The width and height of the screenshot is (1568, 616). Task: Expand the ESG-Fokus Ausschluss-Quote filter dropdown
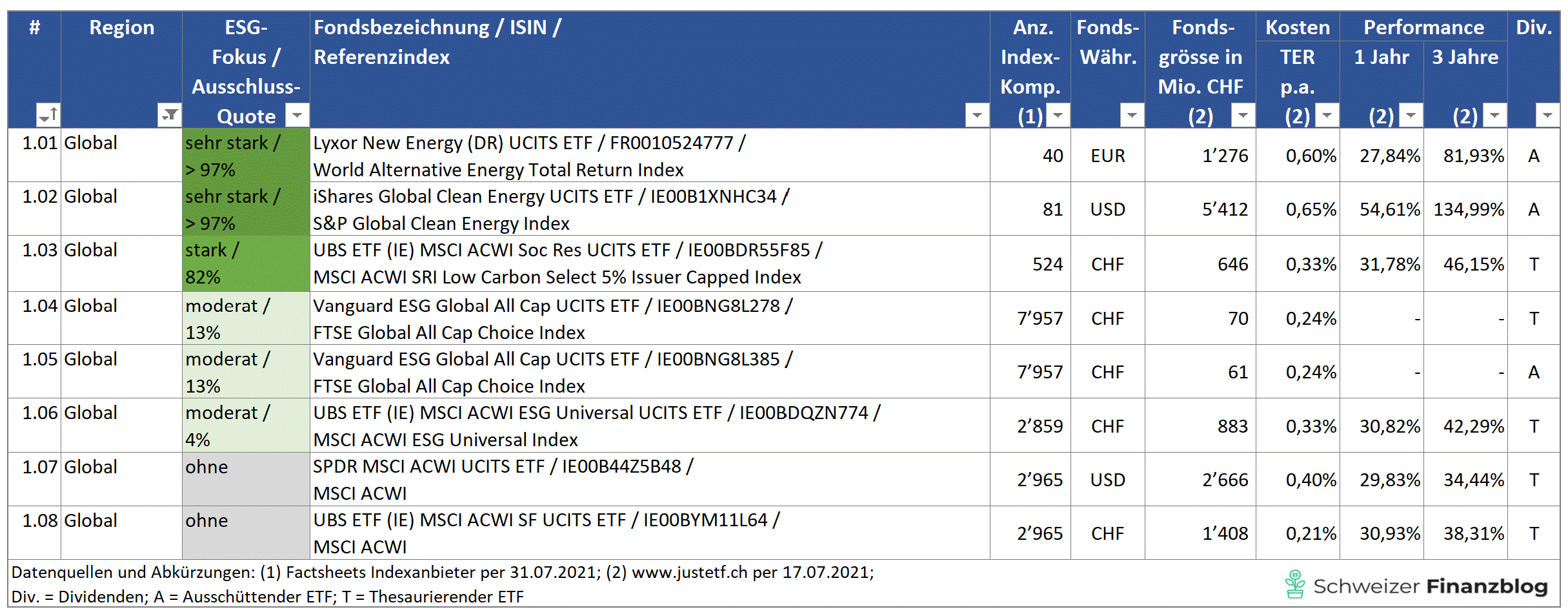tap(297, 116)
